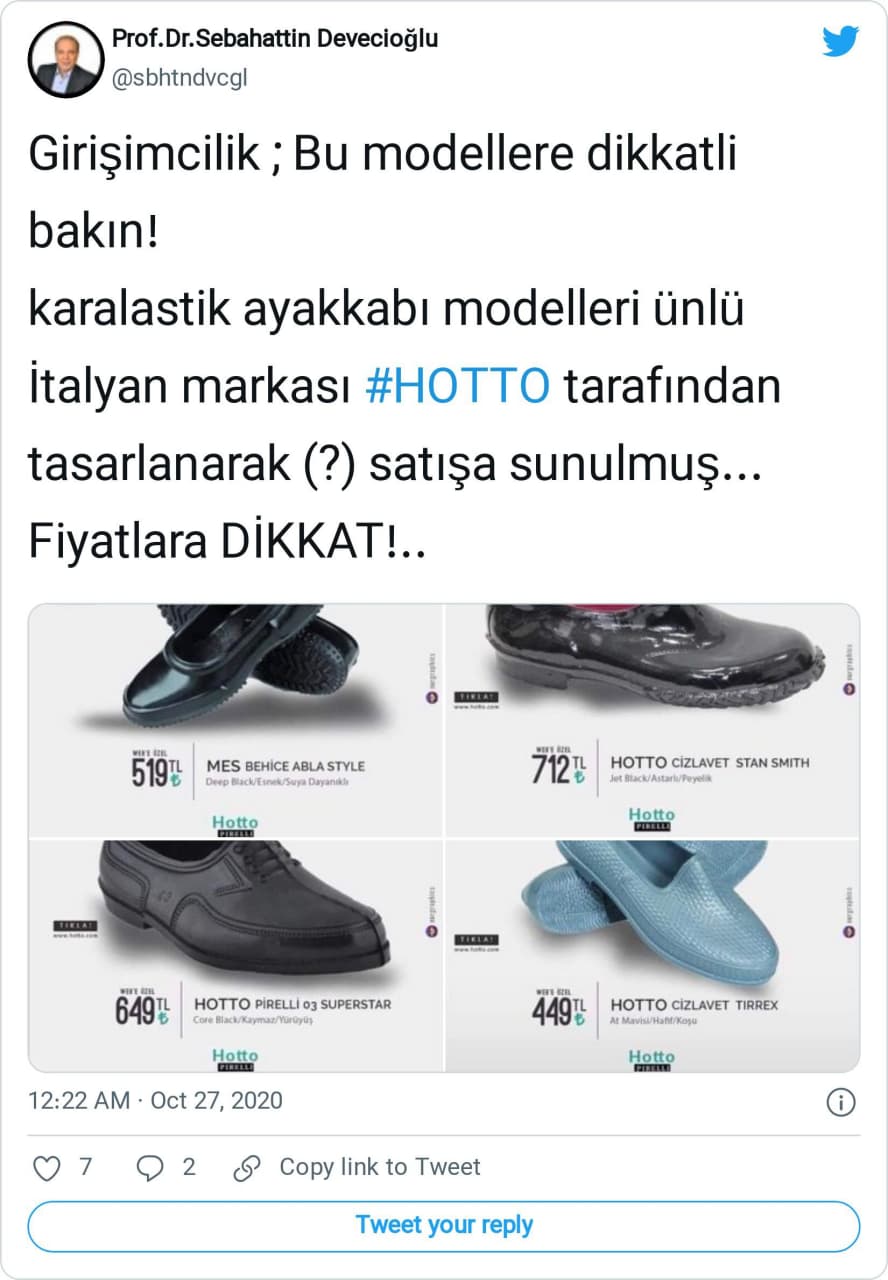Click Tweet your reply button
This screenshot has width=888, height=1280.
pyautogui.click(x=444, y=1226)
